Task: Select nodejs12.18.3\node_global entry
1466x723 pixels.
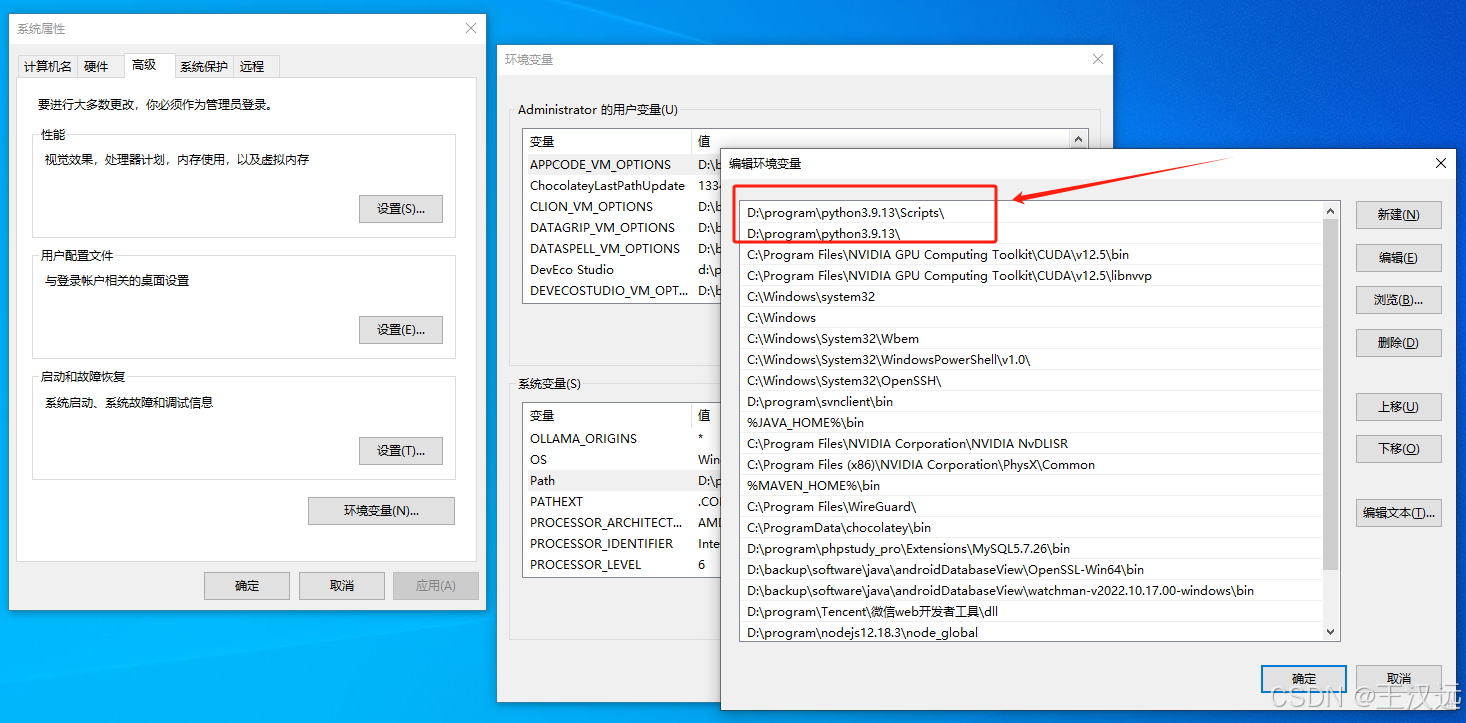Action: [1031, 633]
